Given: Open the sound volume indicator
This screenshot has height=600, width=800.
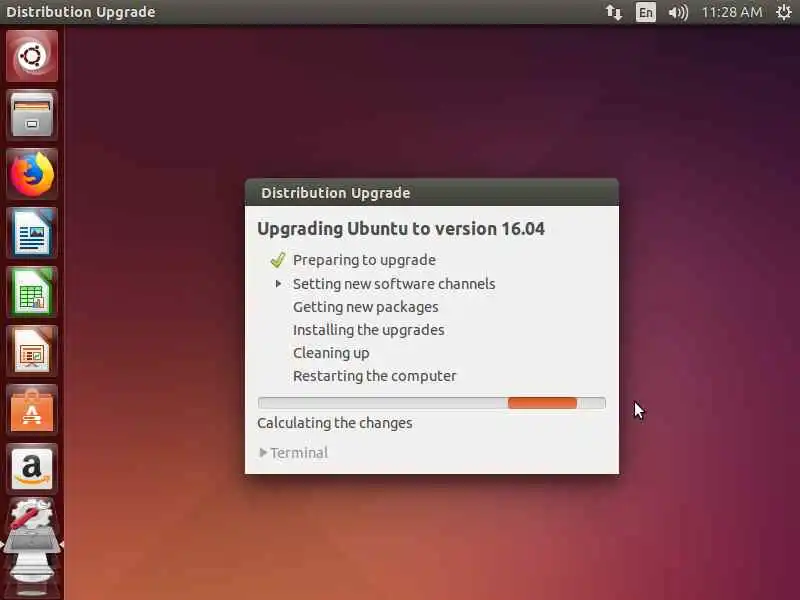Looking at the screenshot, I should tap(678, 12).
